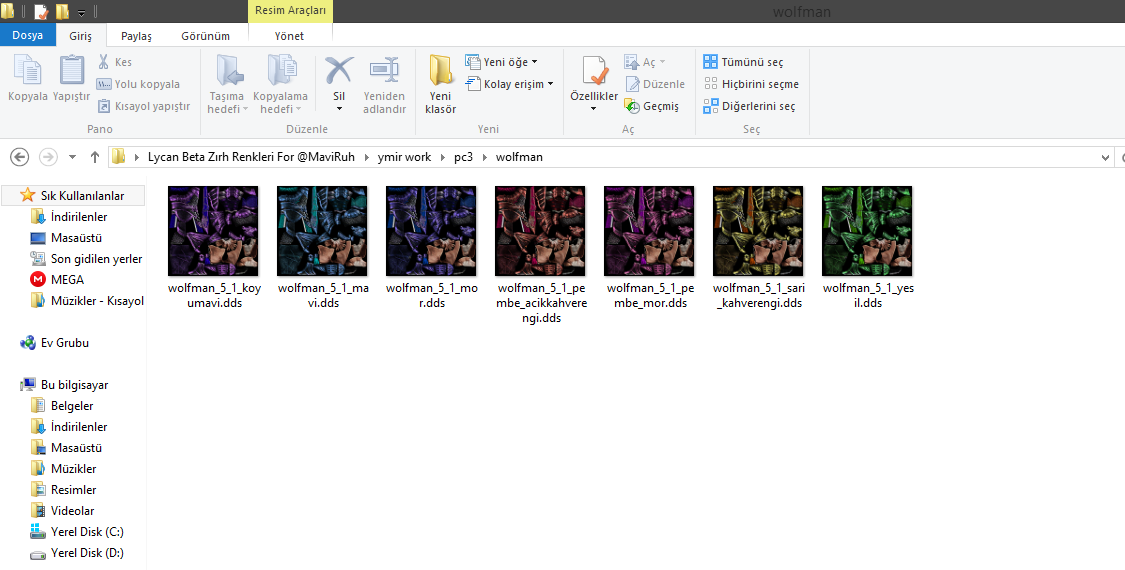1125x570 pixels.
Task: Click the 'pc3' breadcrumb segment
Action: click(x=463, y=156)
